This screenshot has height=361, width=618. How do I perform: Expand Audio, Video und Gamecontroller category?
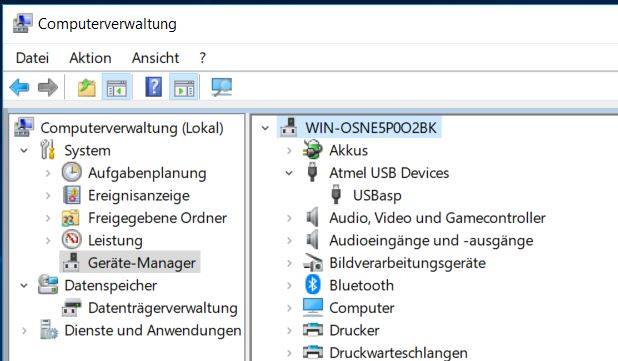click(289, 218)
